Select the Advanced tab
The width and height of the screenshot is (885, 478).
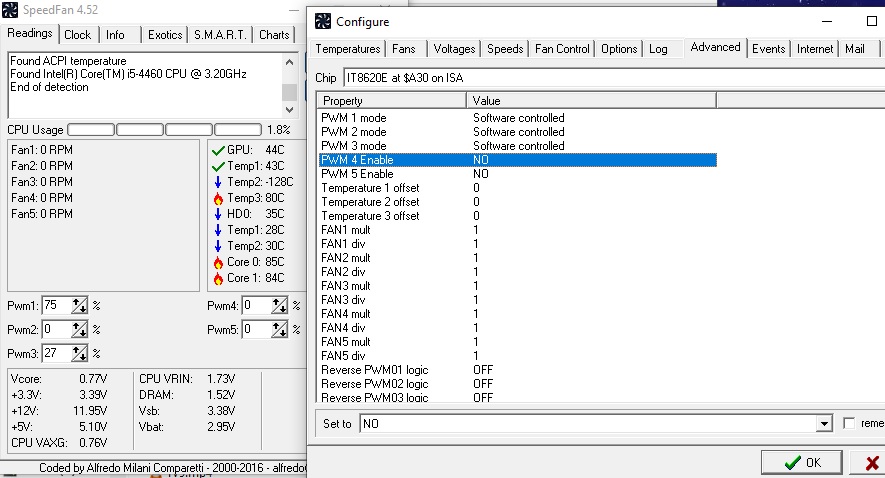tap(715, 47)
